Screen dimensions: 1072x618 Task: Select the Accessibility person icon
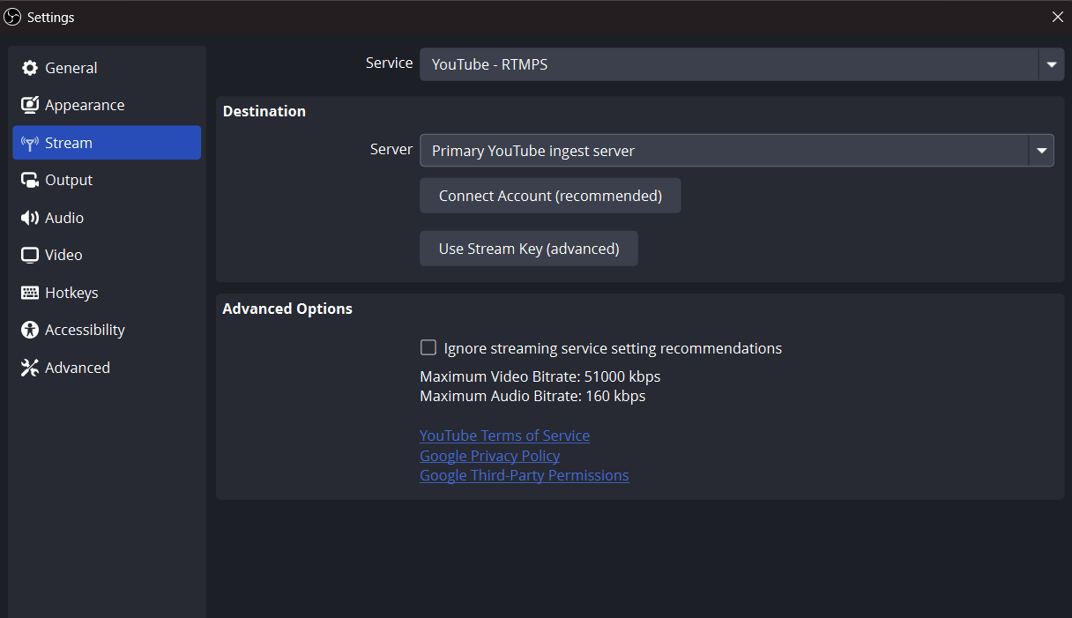[x=29, y=329]
